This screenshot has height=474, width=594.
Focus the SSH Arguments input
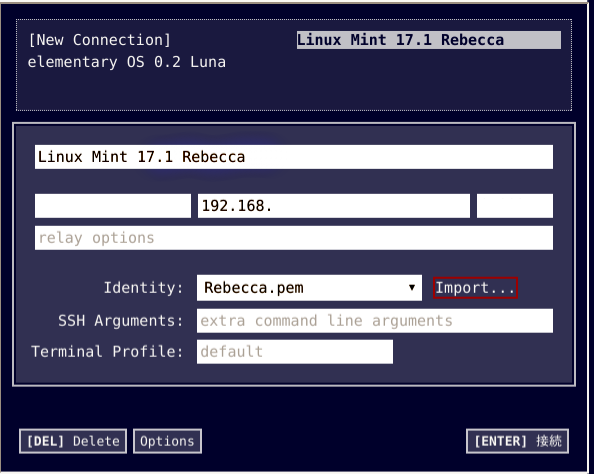375,321
